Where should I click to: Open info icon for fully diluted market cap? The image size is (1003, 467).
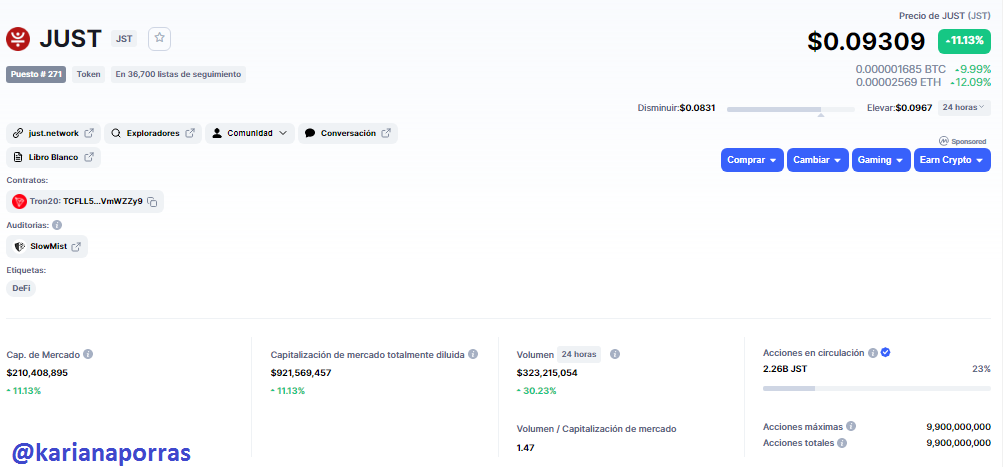point(473,354)
